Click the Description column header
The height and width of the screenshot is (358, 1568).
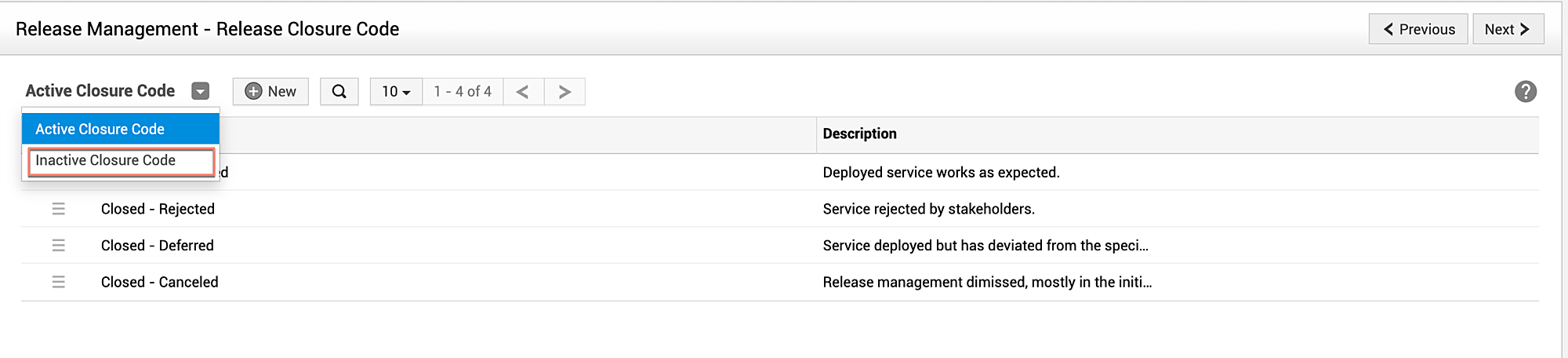(859, 133)
